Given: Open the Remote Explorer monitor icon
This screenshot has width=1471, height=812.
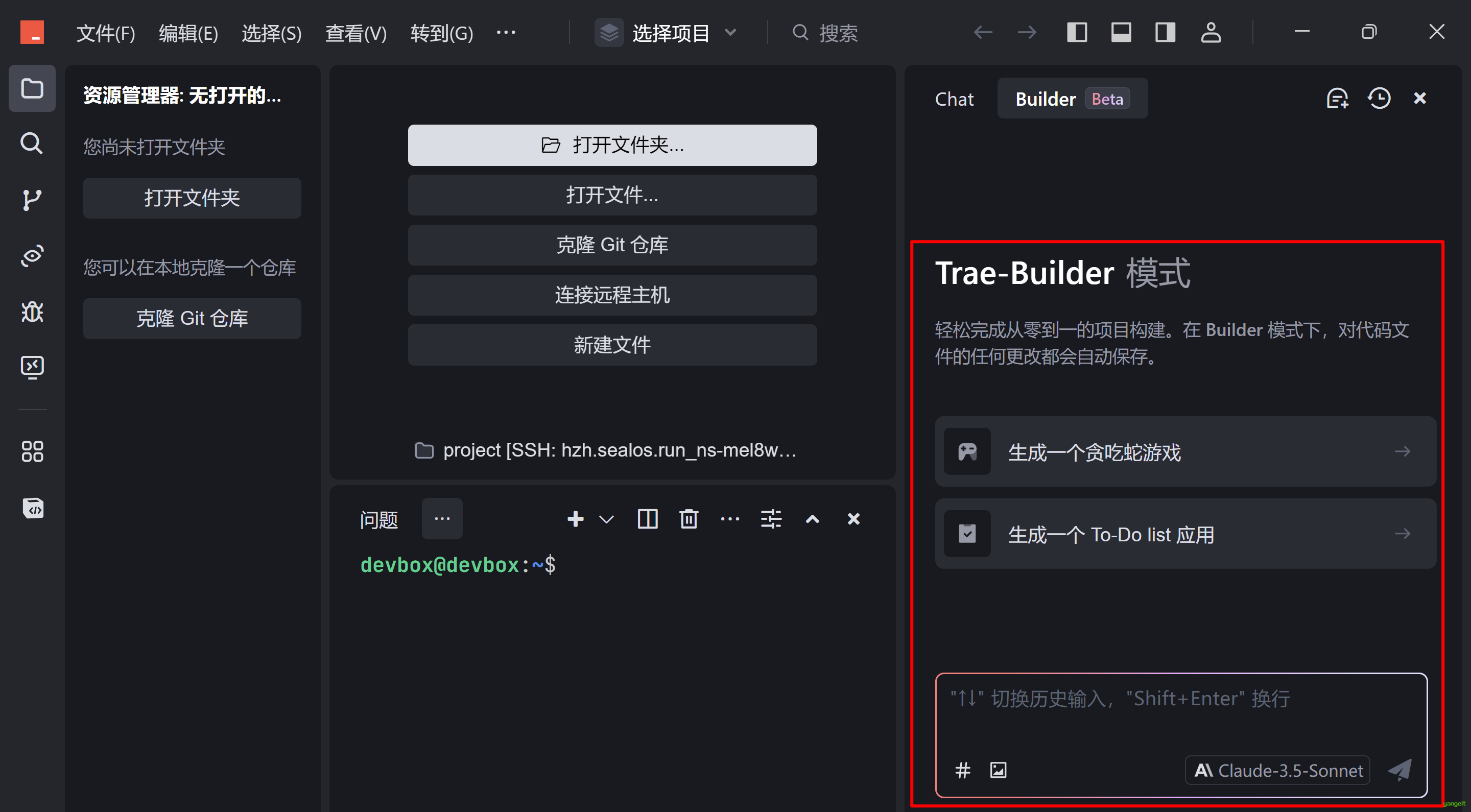Looking at the screenshot, I should 32,367.
